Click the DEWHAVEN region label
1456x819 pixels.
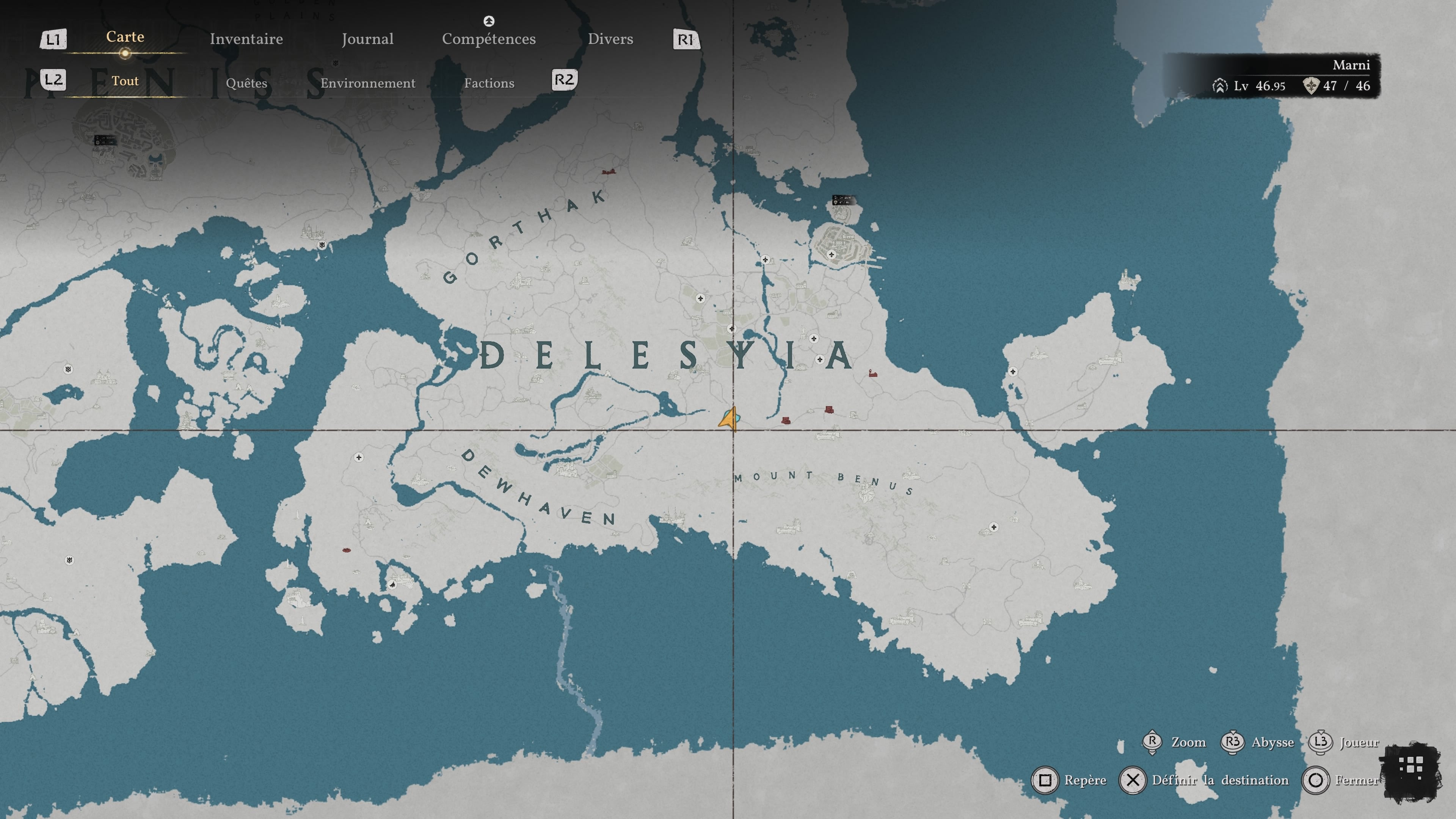tap(539, 487)
